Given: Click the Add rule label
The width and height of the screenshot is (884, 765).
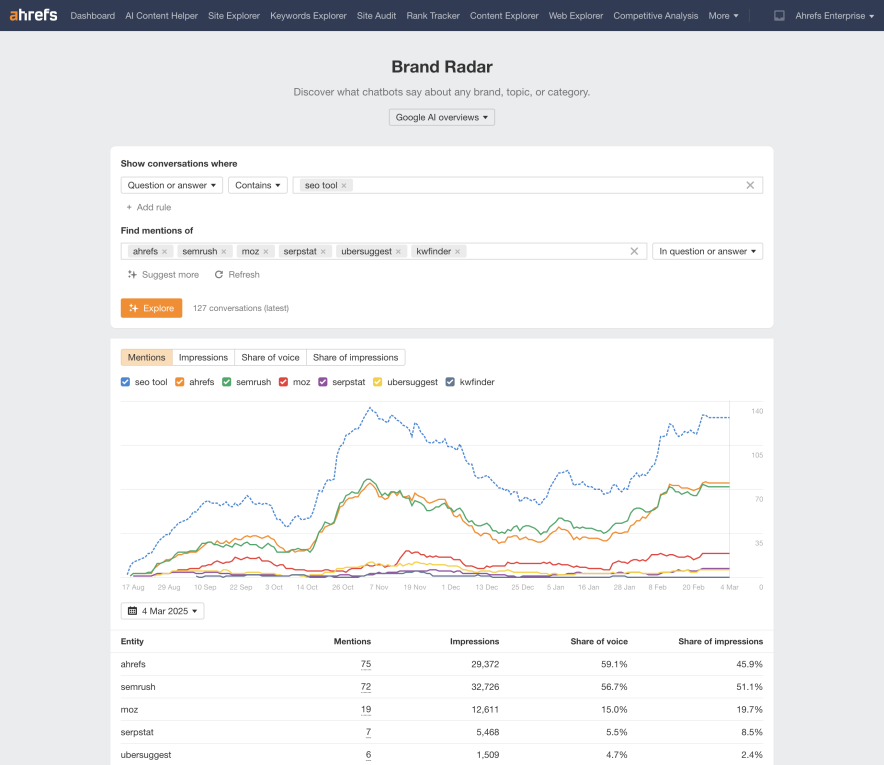Looking at the screenshot, I should coord(154,207).
